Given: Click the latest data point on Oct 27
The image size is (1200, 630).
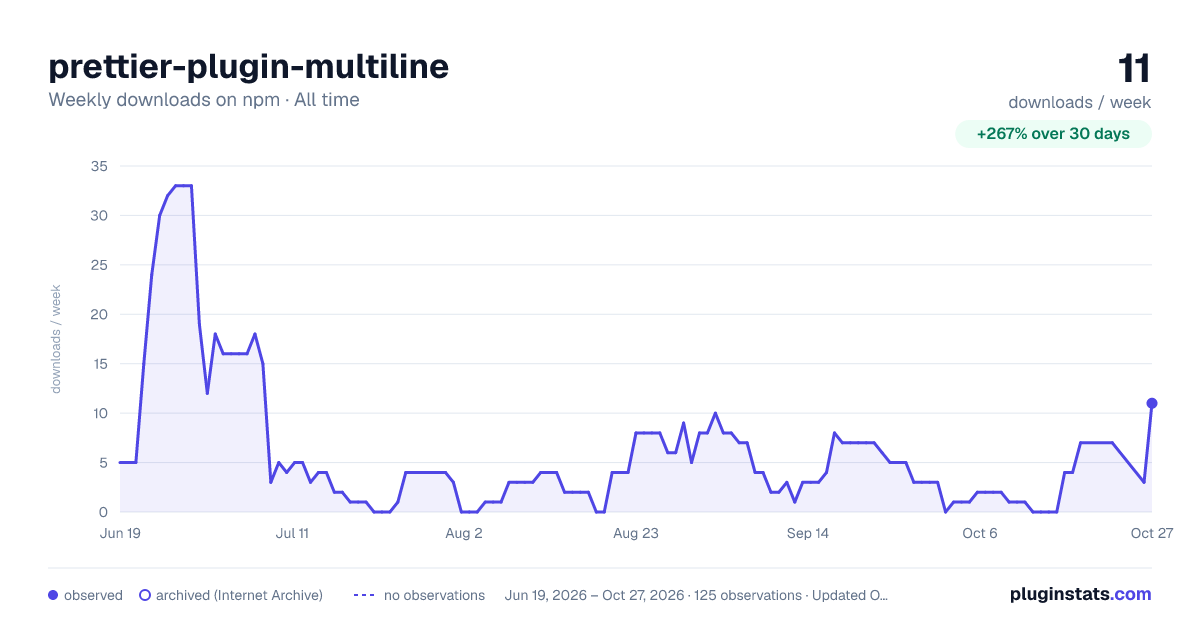Looking at the screenshot, I should pos(1152,403).
